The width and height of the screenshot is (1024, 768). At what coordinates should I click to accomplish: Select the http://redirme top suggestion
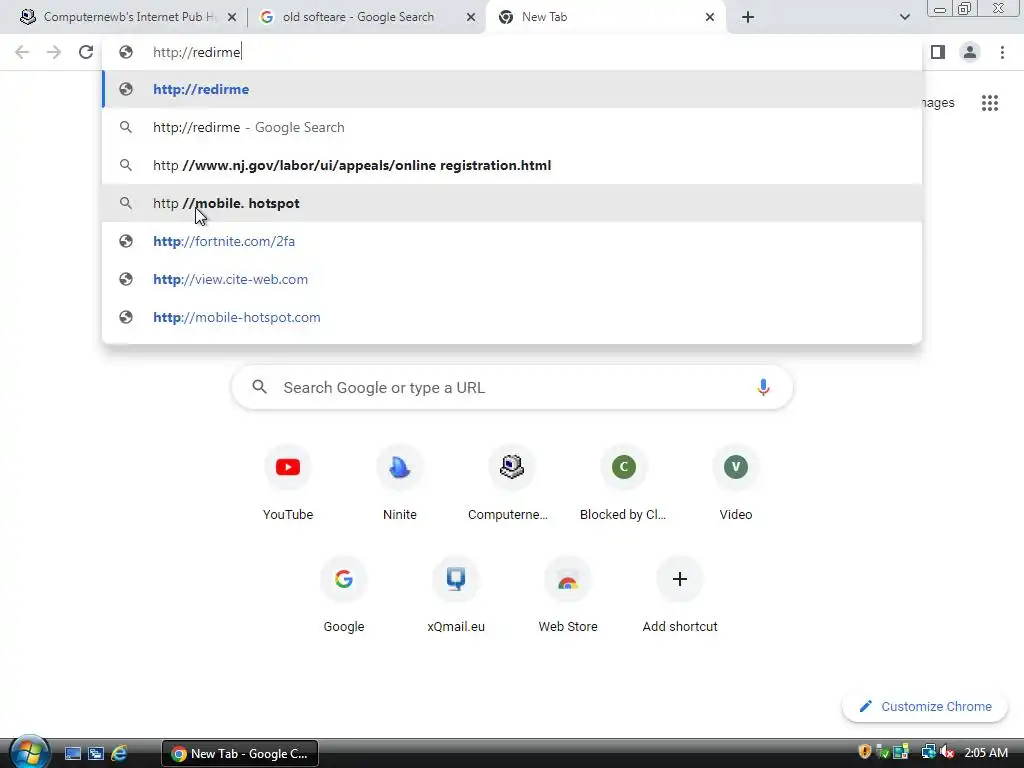[x=512, y=89]
